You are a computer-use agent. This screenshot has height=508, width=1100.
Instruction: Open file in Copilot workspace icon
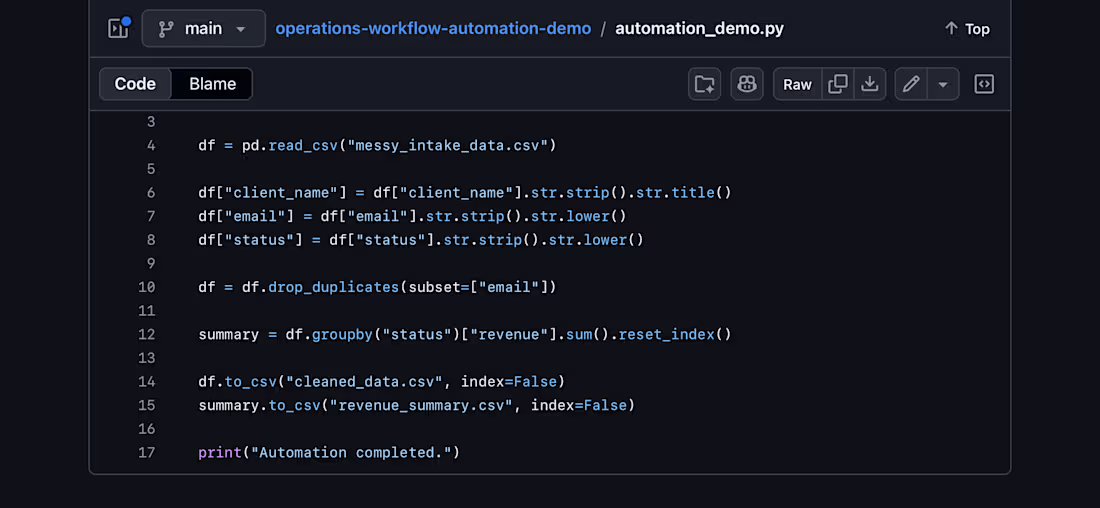click(x=704, y=84)
